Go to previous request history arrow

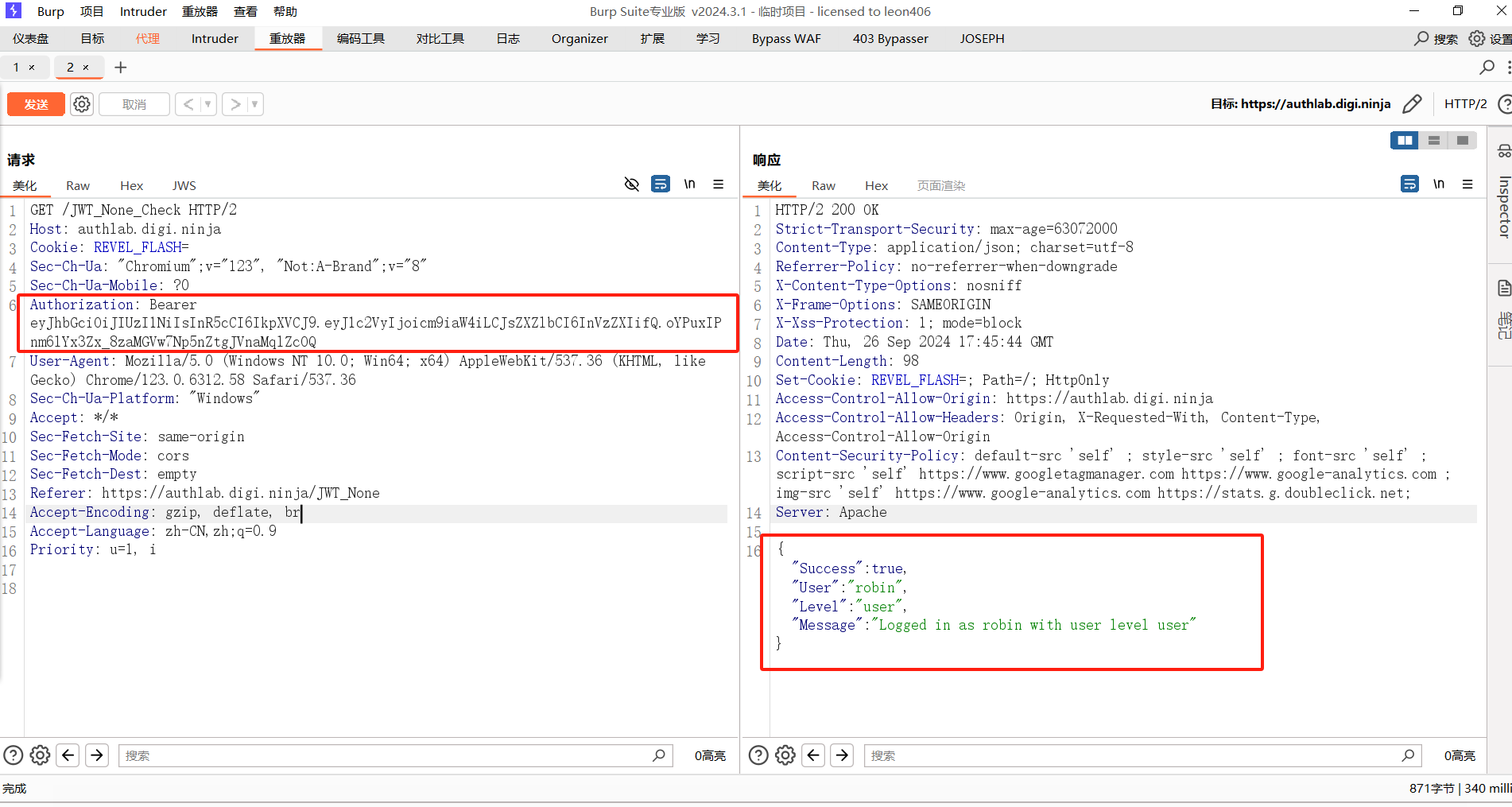pos(188,104)
